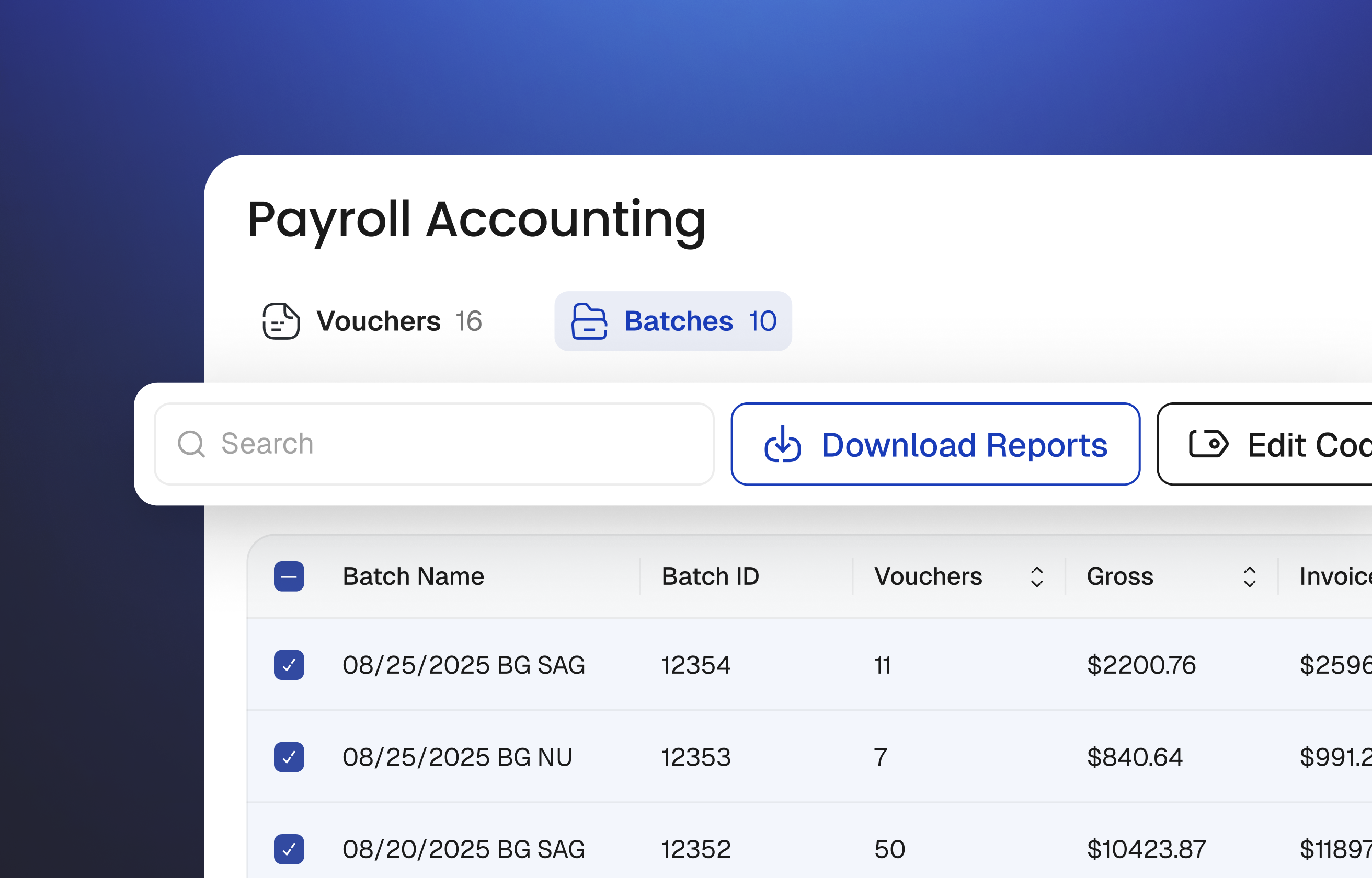This screenshot has width=1372, height=878.
Task: Click the tag icon on Edit button
Action: tap(1208, 444)
